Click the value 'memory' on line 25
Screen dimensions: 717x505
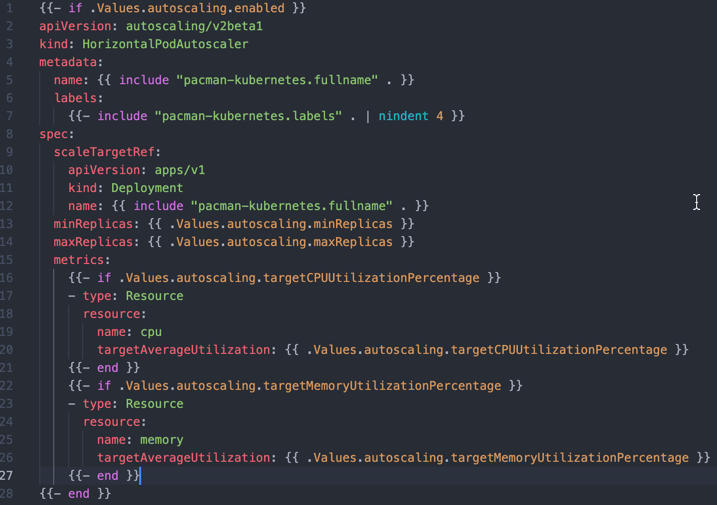coord(161,440)
